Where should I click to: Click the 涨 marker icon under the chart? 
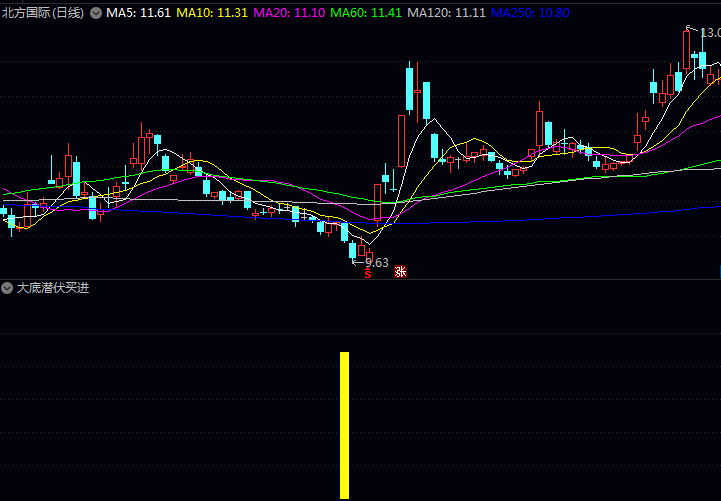(x=401, y=272)
